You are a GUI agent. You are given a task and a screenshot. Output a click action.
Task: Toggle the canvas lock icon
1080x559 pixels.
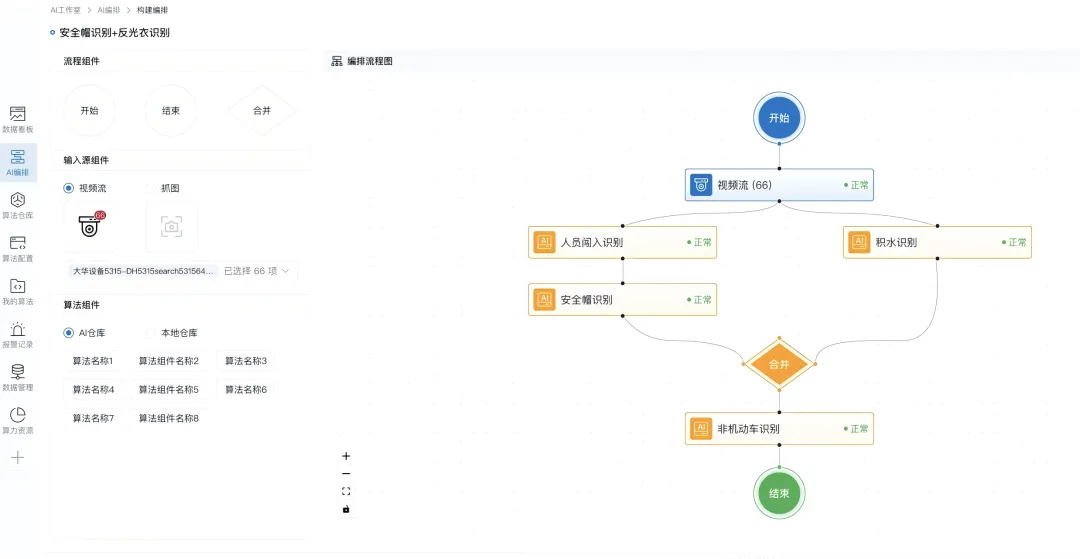(346, 509)
